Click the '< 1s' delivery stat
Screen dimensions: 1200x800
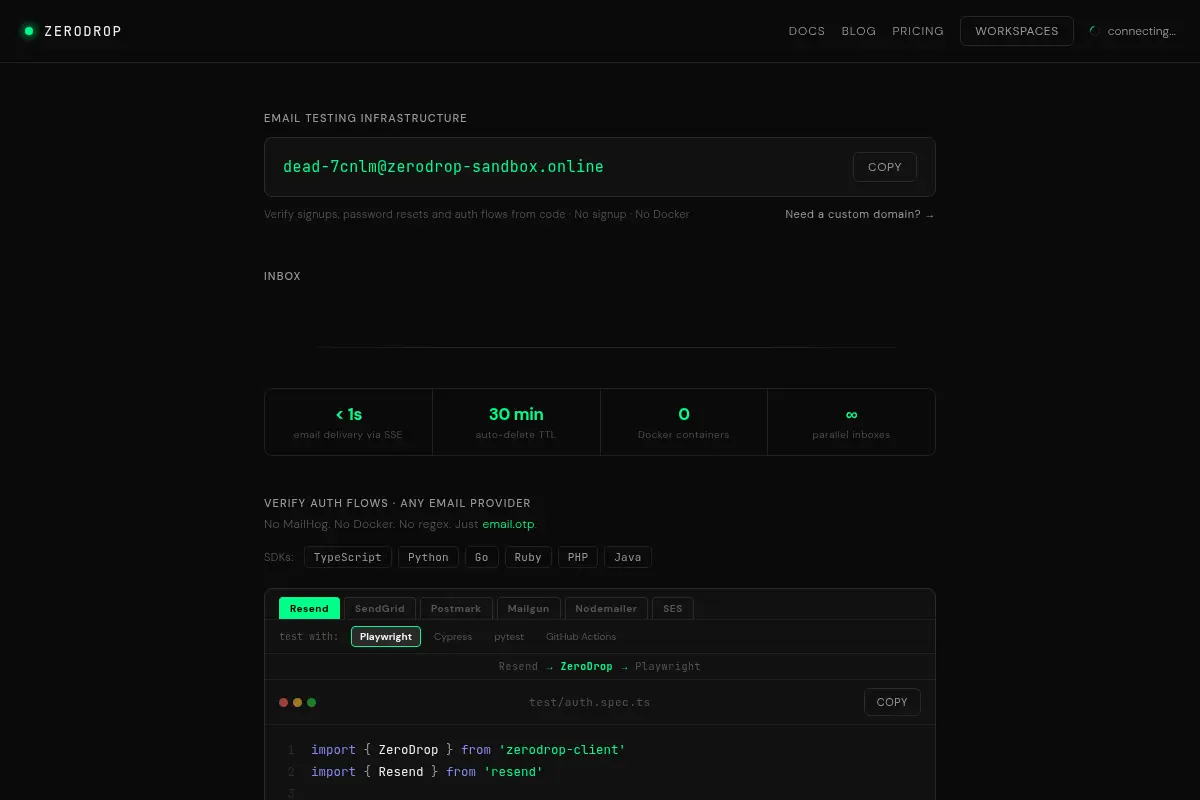[x=348, y=422]
